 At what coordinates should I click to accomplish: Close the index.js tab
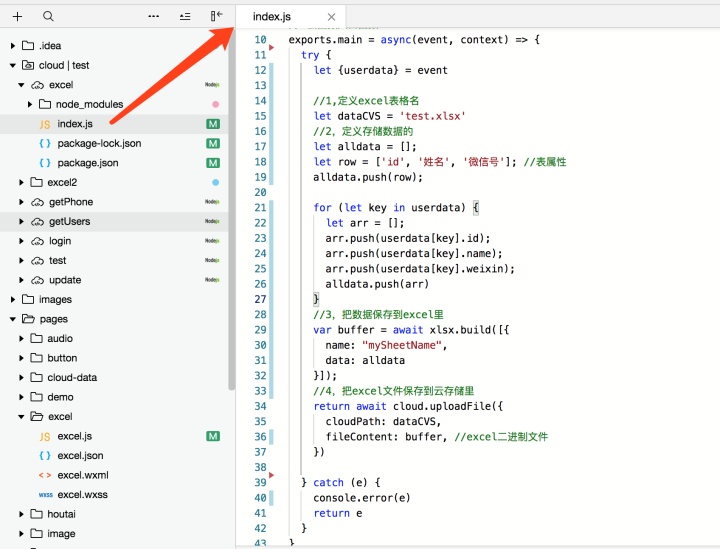pos(331,17)
